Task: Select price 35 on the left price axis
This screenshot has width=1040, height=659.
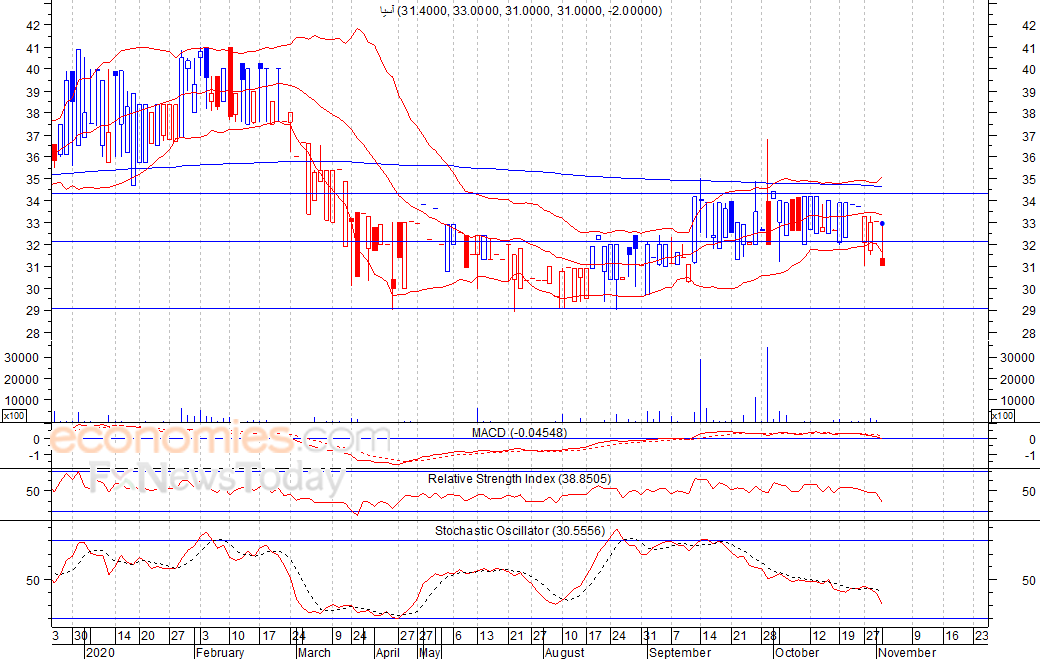Action: (33, 179)
